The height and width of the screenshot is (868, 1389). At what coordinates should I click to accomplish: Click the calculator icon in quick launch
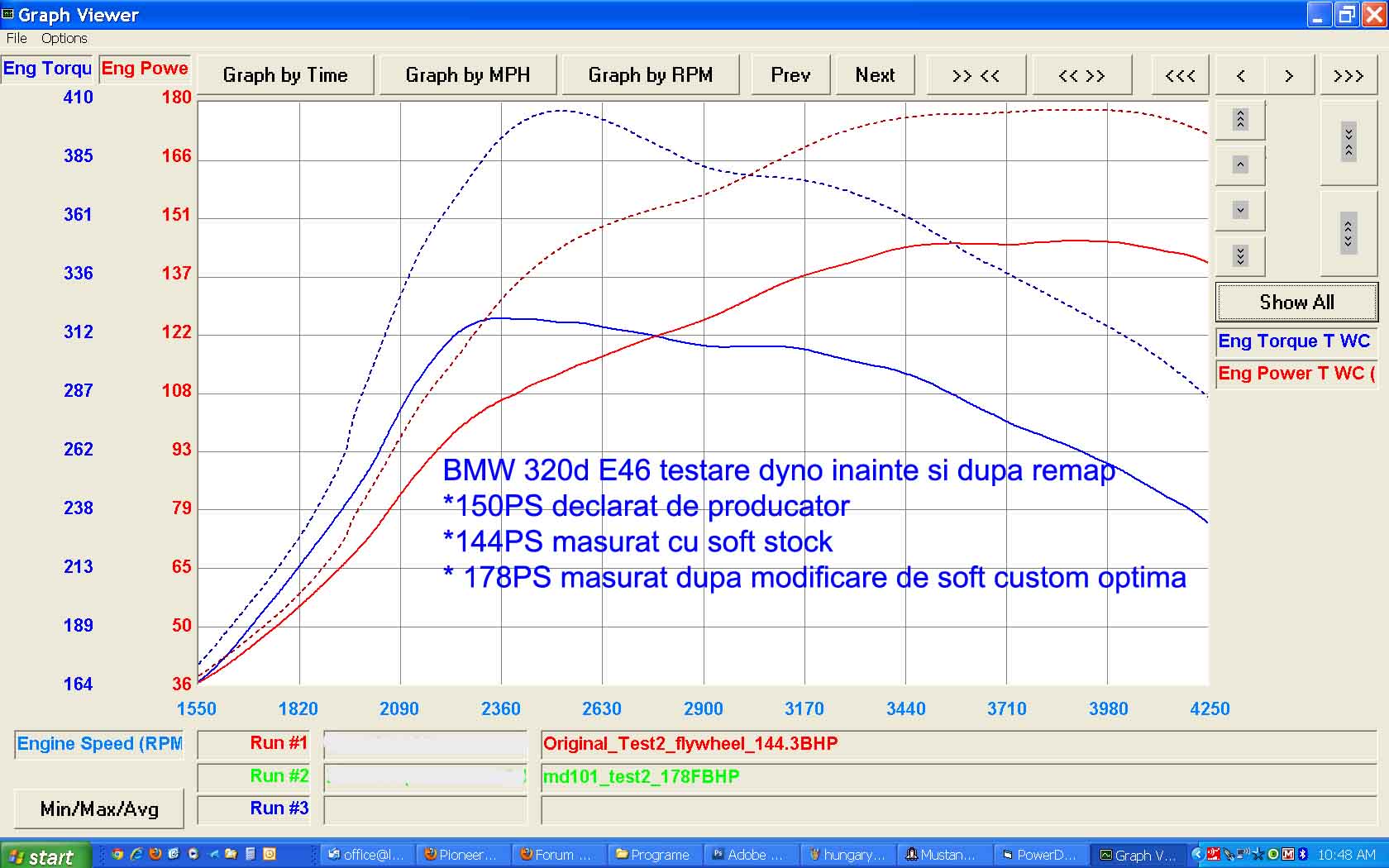[250, 854]
